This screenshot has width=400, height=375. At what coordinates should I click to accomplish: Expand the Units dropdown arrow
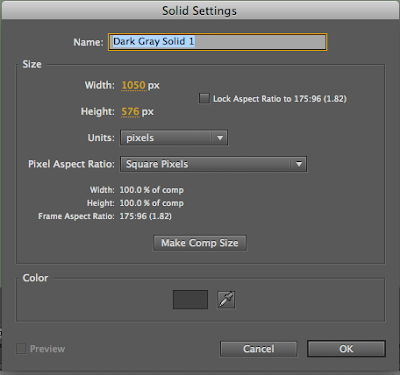[220, 138]
